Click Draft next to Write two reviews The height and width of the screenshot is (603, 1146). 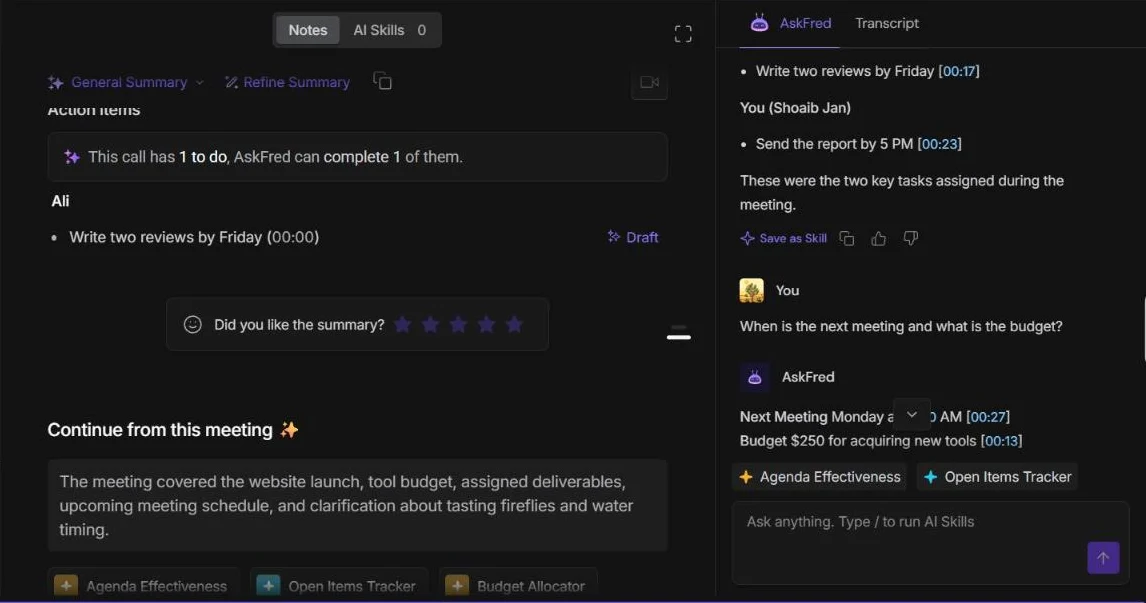coord(633,237)
